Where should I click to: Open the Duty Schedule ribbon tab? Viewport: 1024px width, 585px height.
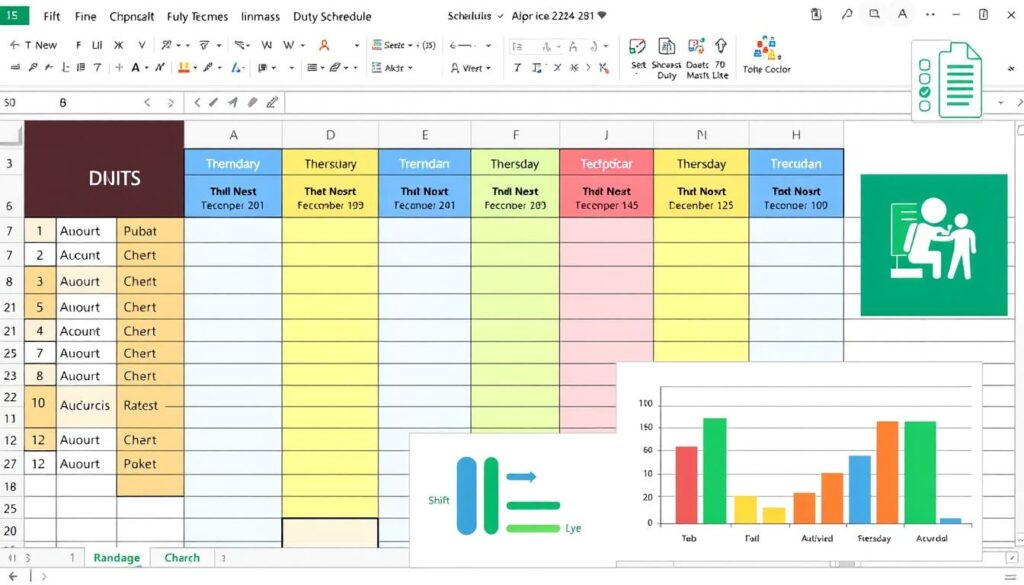[x=332, y=16]
